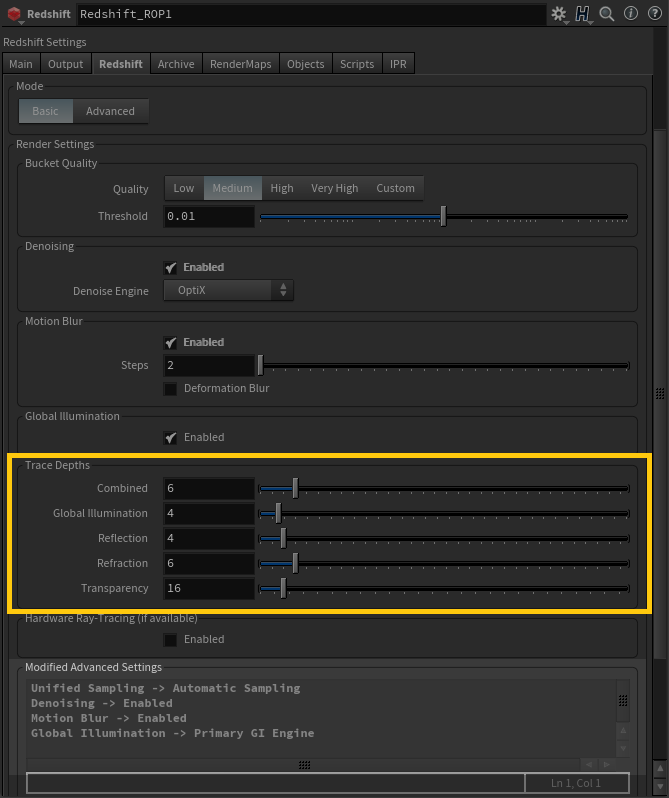
Task: Switch mode to Advanced
Action: 110,111
